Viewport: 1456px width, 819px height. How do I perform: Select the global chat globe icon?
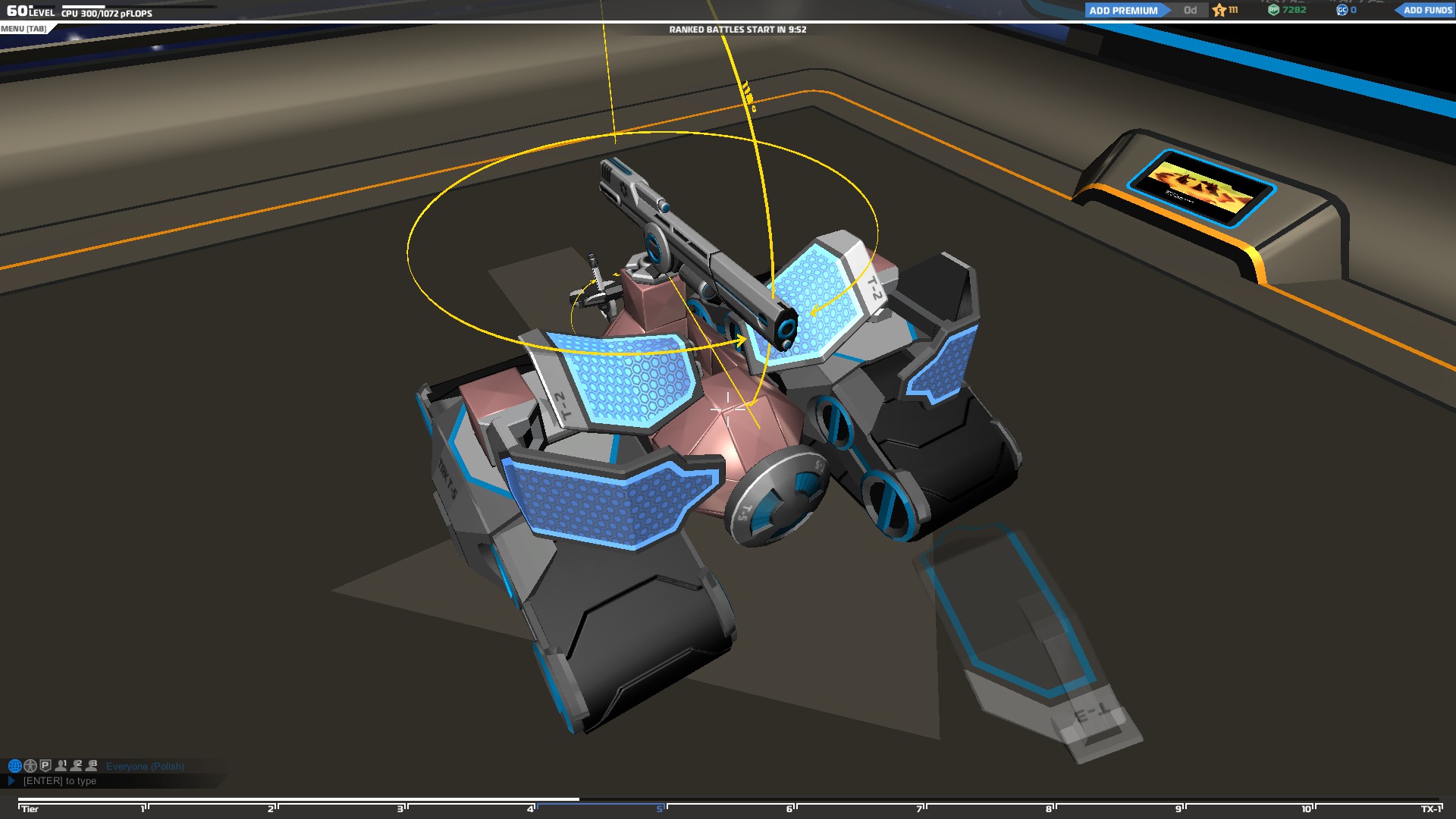(14, 766)
